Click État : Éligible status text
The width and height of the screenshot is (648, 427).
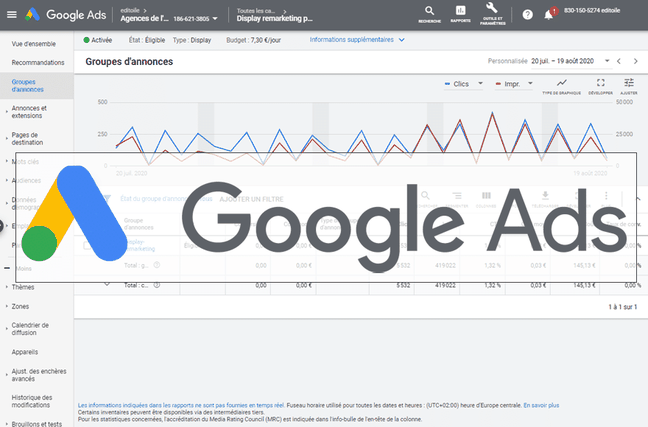(147, 40)
